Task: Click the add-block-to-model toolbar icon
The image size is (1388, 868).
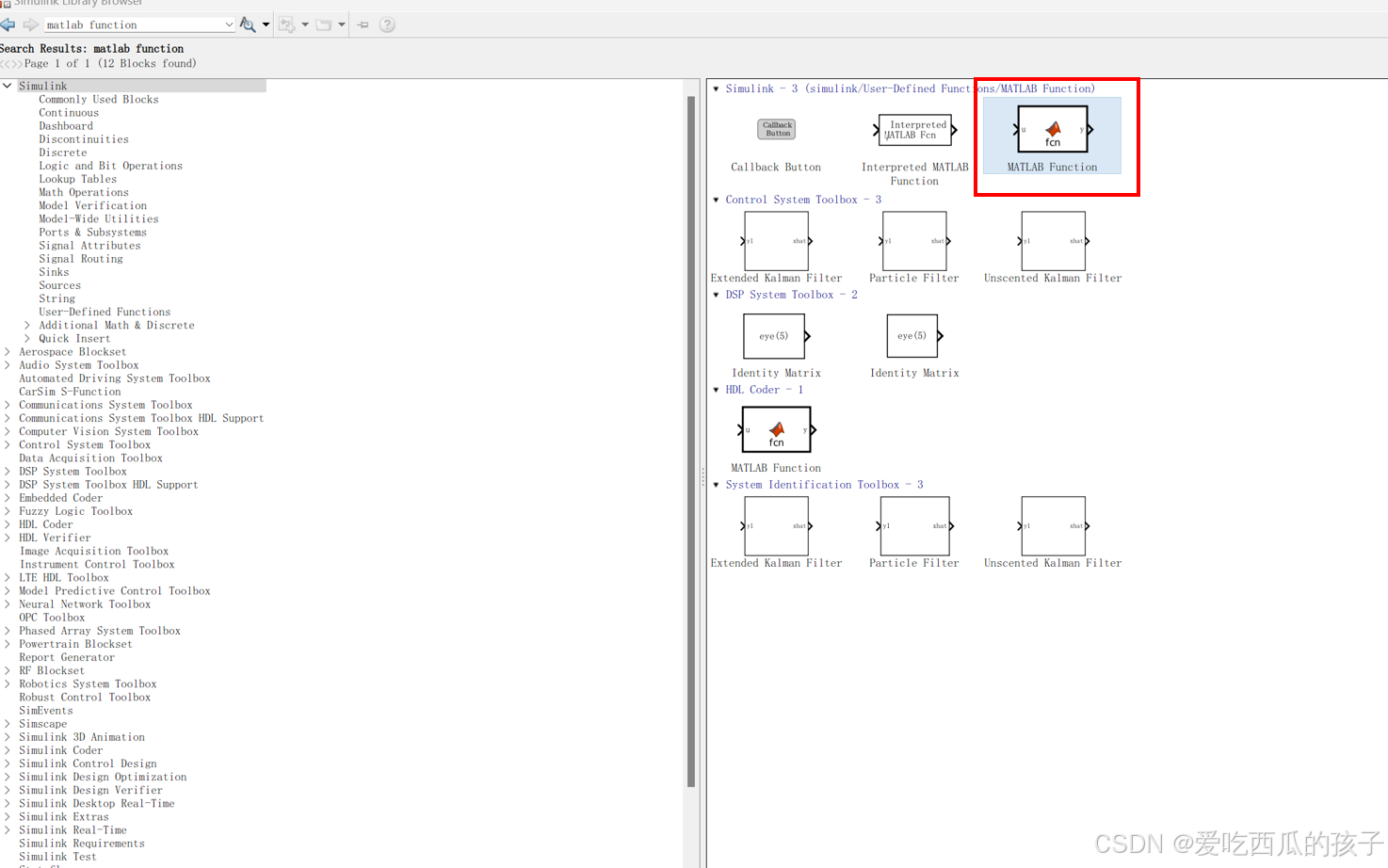Action: 287,24
